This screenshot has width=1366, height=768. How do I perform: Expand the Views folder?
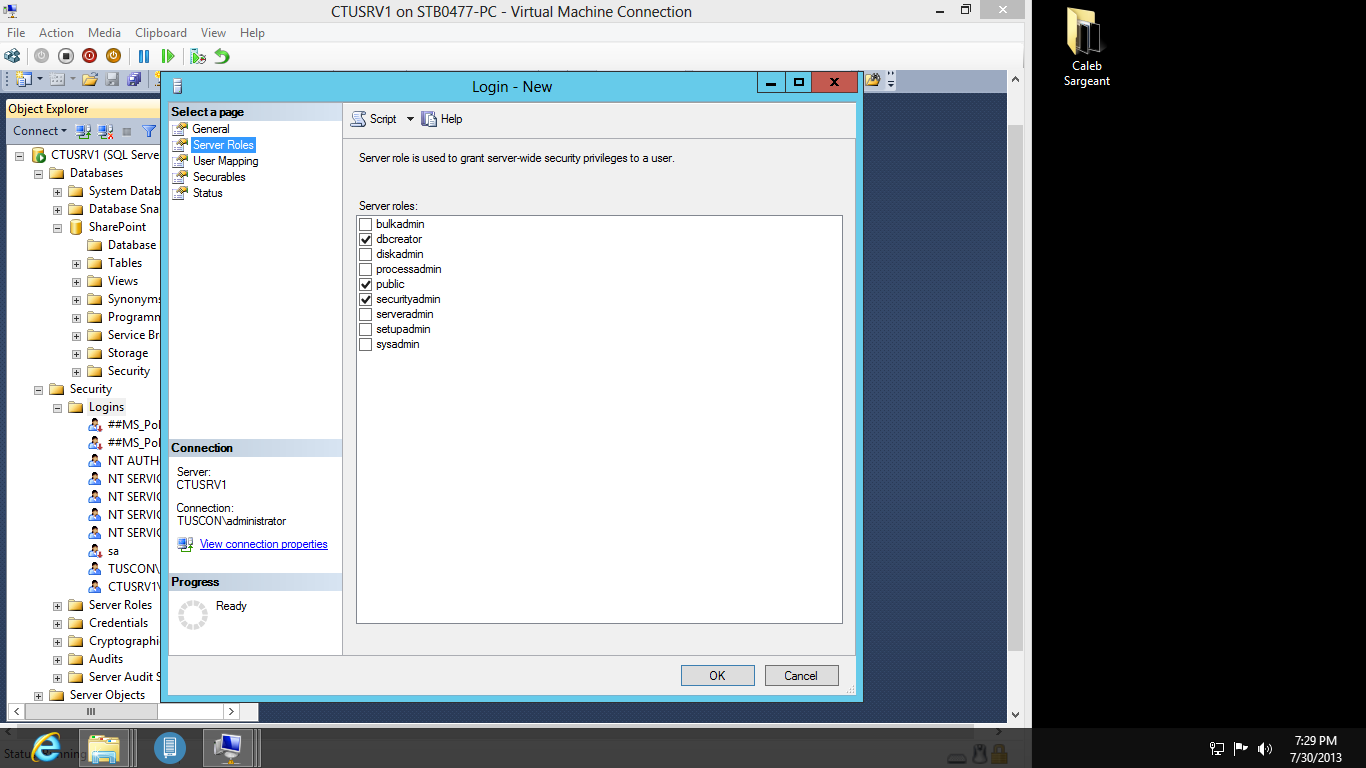[76, 282]
